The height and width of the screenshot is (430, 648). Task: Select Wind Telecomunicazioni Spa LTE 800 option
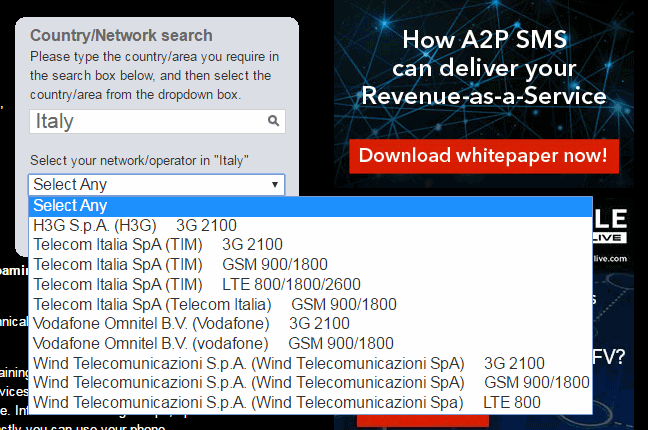[x=310, y=403]
